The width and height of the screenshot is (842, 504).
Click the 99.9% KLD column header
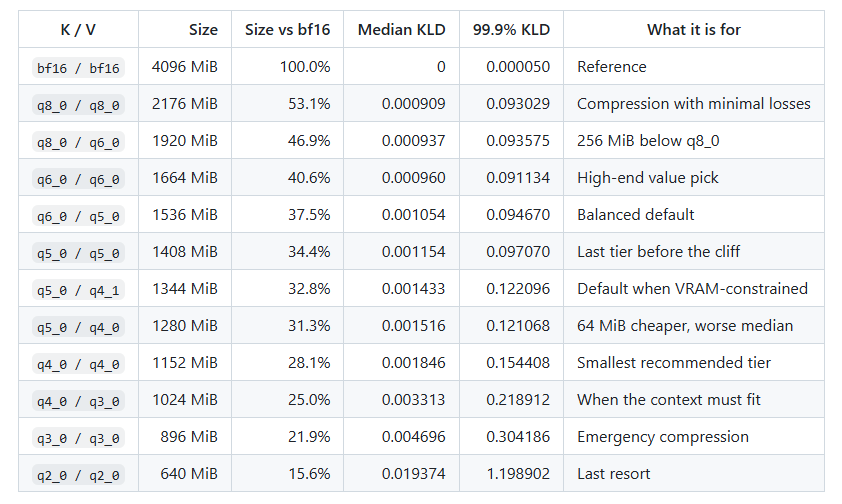pos(511,30)
